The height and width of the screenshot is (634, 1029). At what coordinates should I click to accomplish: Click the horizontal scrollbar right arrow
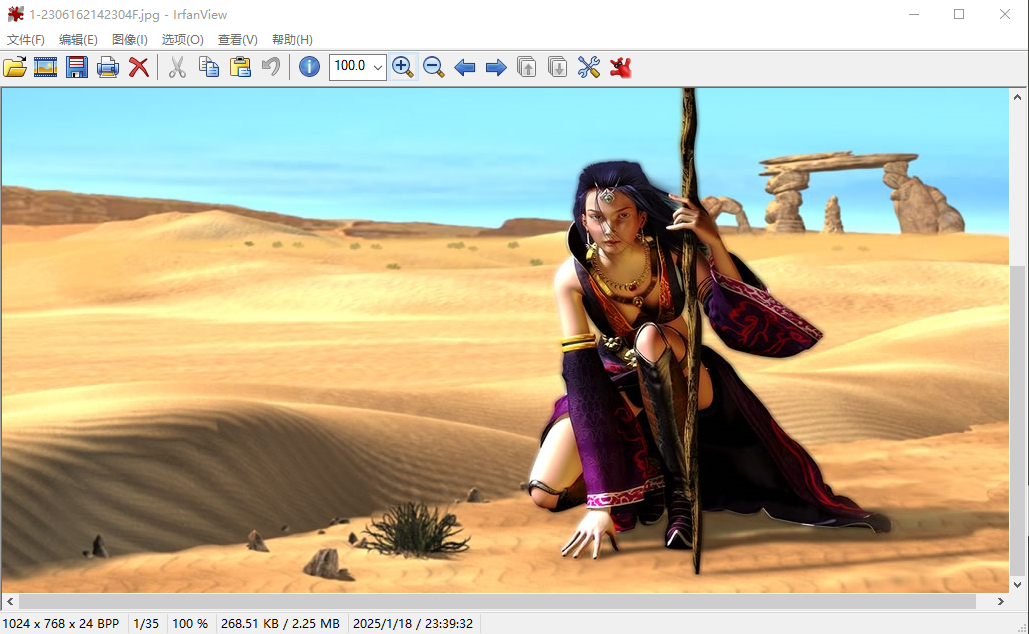1001,602
